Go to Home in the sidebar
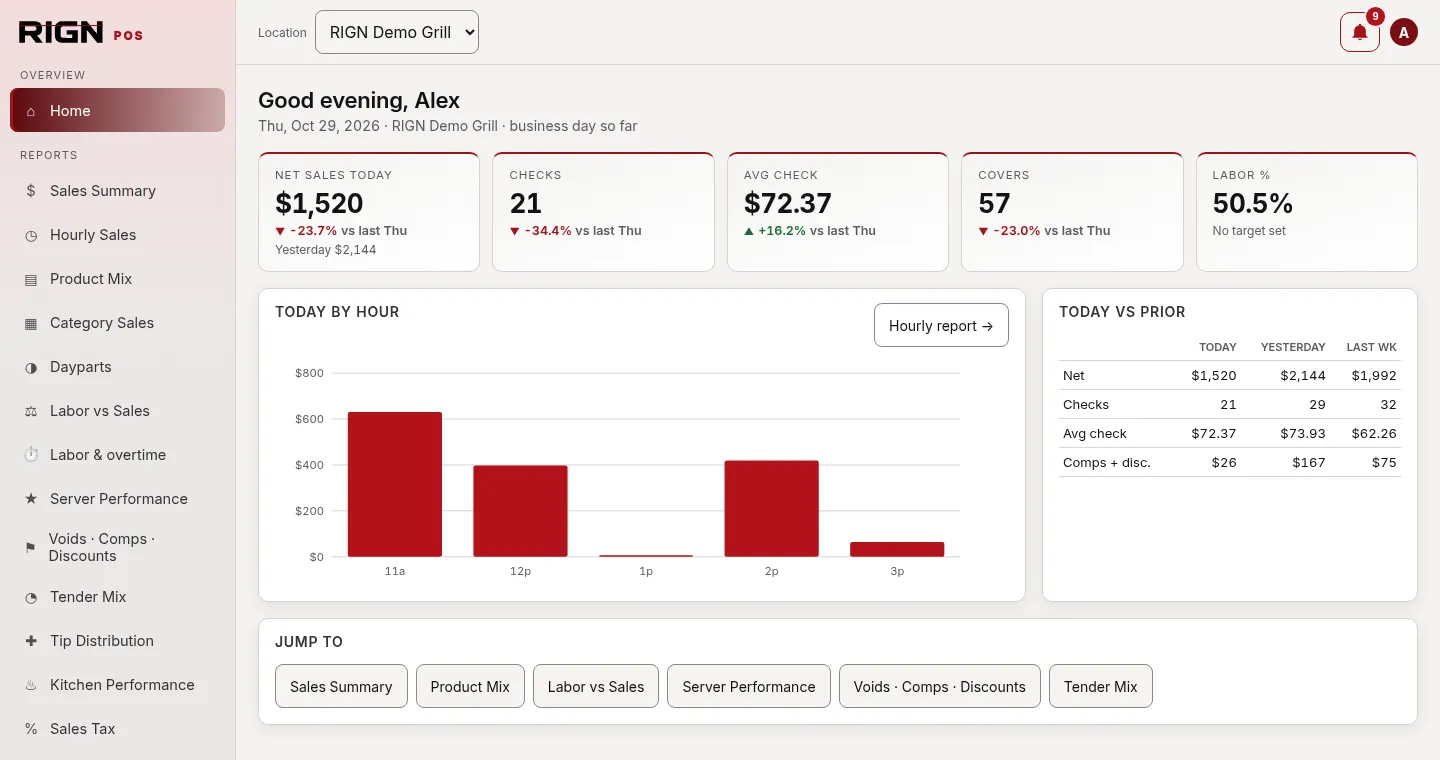This screenshot has width=1440, height=760. 117,110
